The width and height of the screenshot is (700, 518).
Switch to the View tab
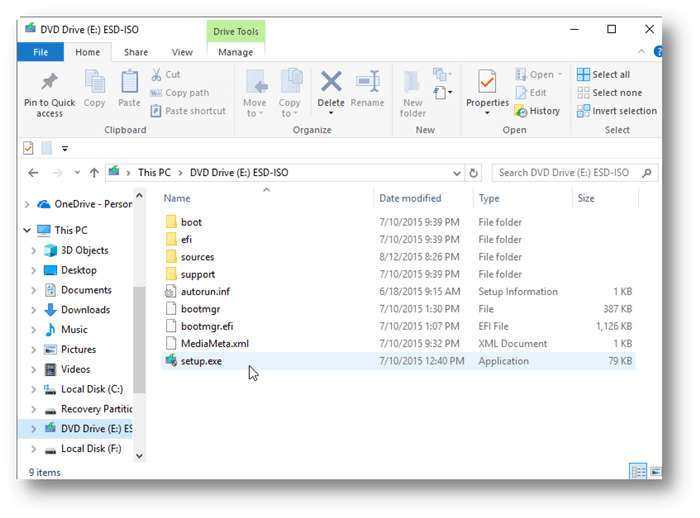coord(182,52)
